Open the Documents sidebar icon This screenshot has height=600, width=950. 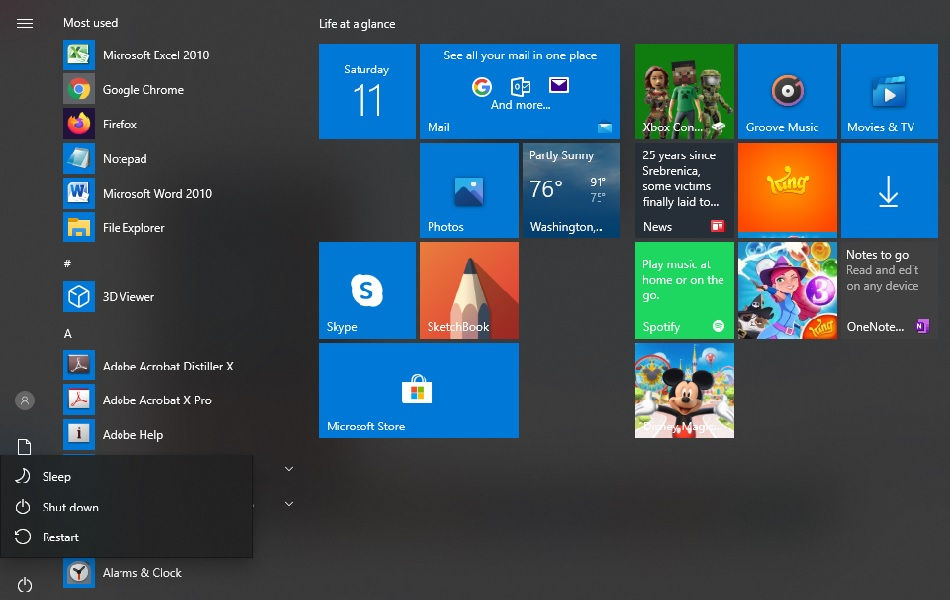[25, 447]
